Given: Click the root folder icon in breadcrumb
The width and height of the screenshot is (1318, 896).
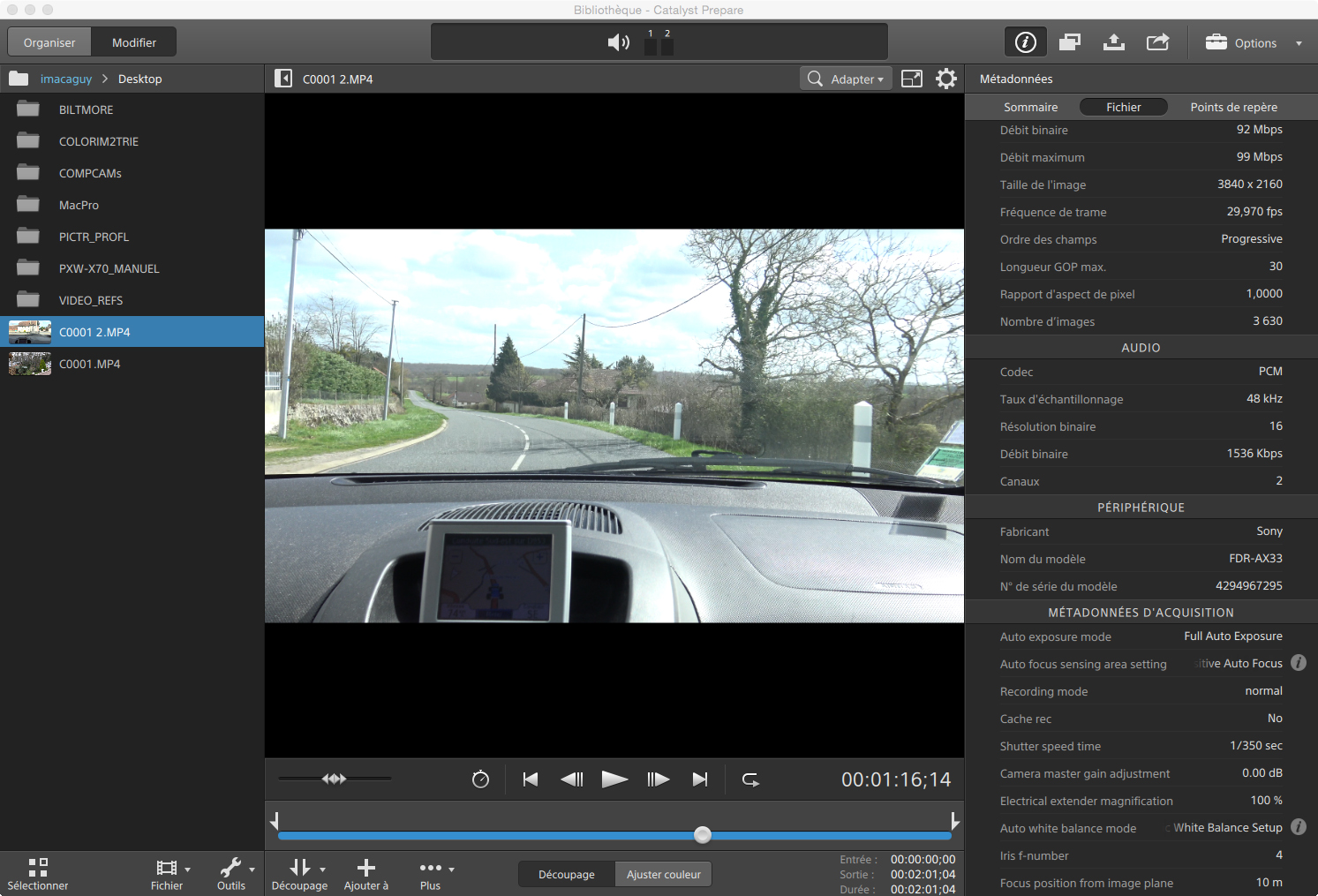Looking at the screenshot, I should click(19, 79).
